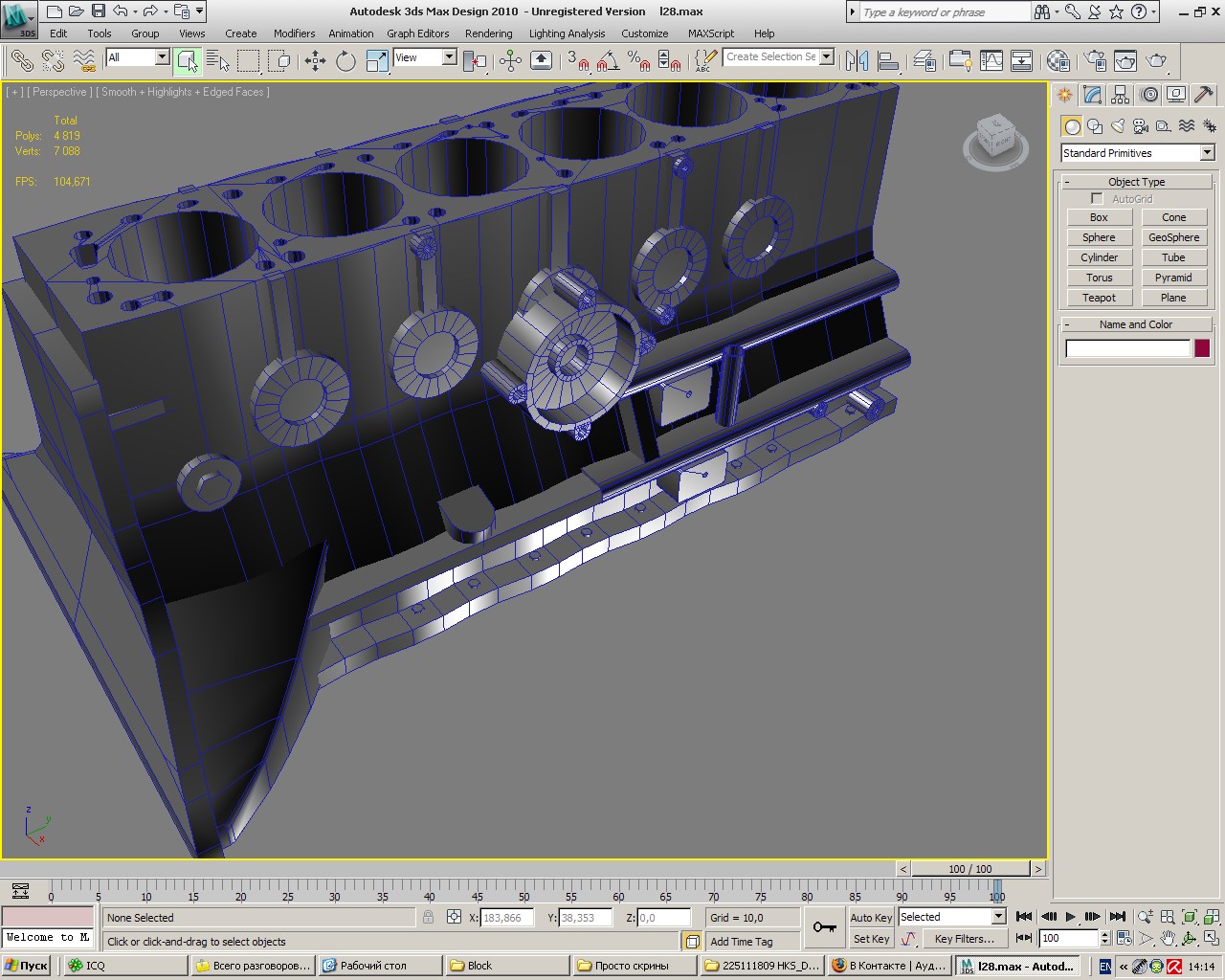Enable the AutoGrid checkbox
The height and width of the screenshot is (980, 1225).
1097,199
